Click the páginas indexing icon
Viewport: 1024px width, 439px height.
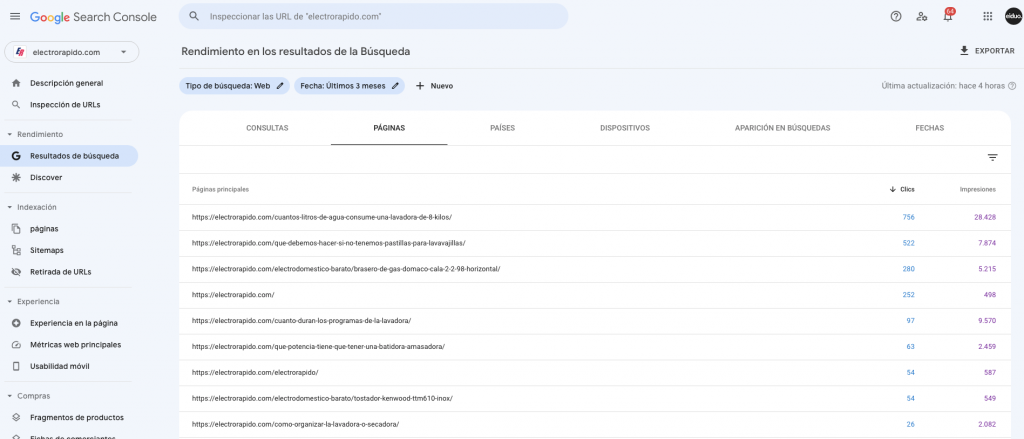[16, 229]
